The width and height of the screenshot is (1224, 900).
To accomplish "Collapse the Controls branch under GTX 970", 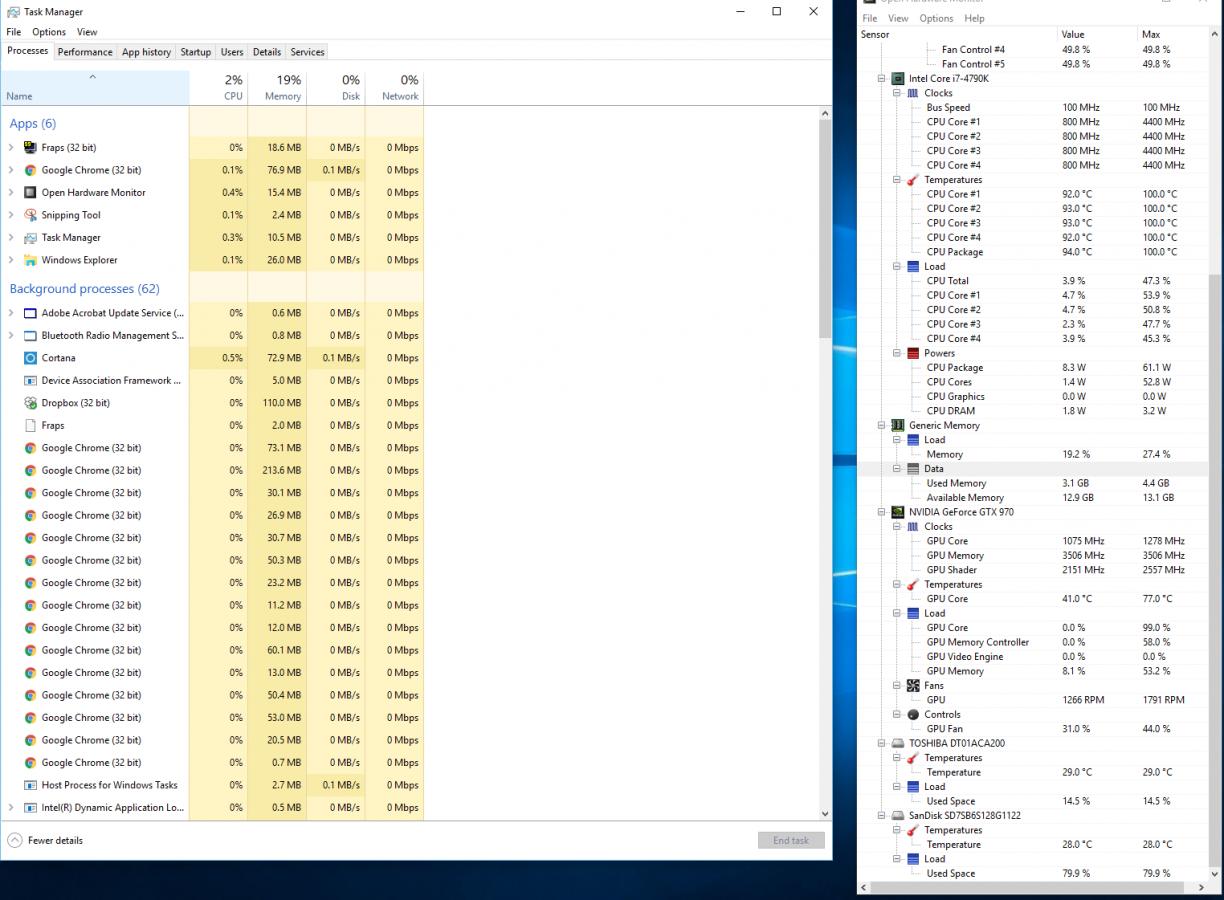I will click(x=896, y=714).
